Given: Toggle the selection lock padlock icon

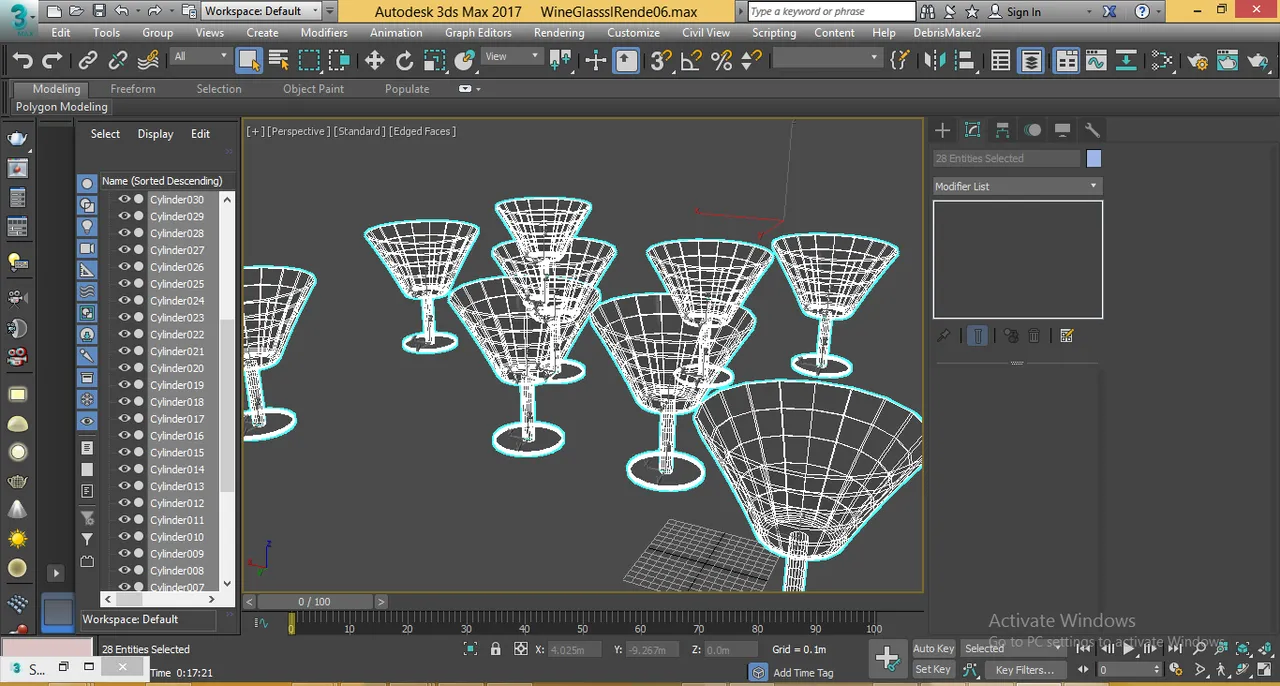Looking at the screenshot, I should click(x=495, y=649).
